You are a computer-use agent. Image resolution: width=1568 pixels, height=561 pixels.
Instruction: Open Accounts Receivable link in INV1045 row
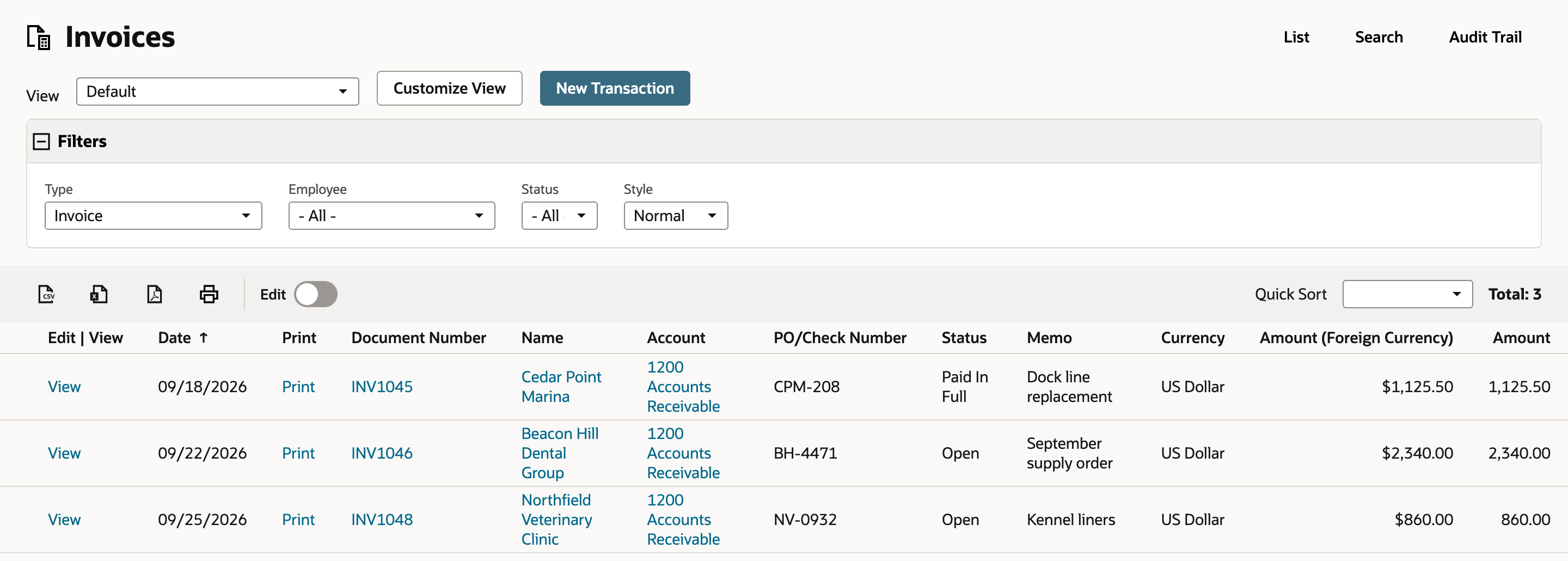click(683, 387)
